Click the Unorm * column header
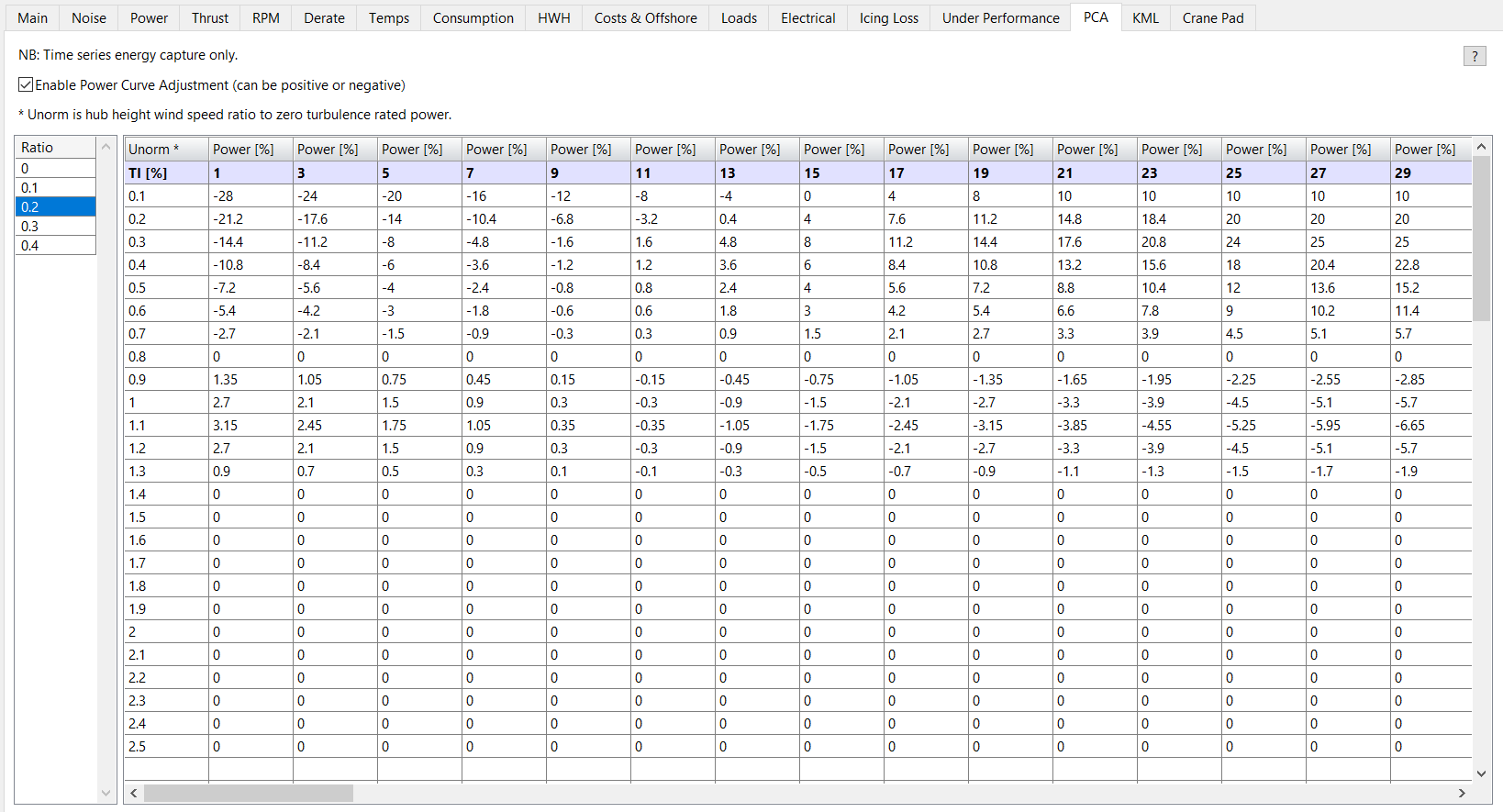 166,150
